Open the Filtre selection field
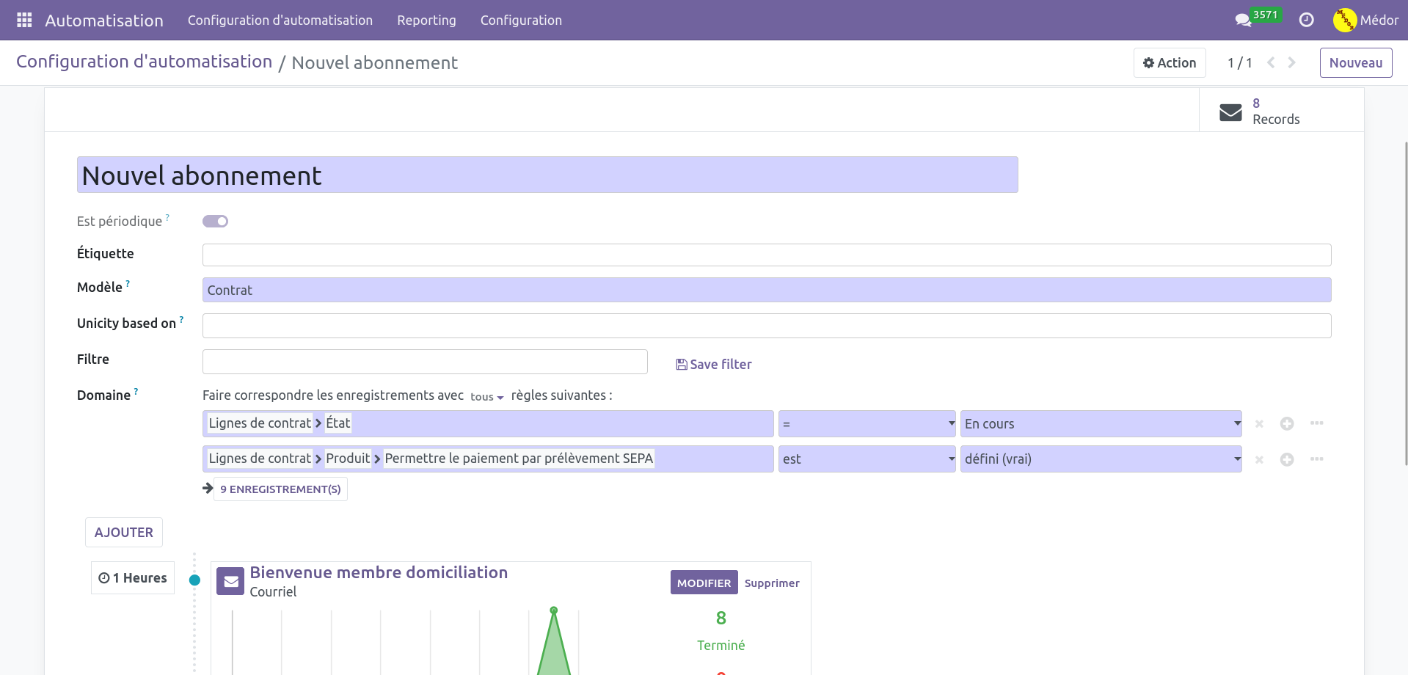The width and height of the screenshot is (1408, 675). click(x=425, y=361)
